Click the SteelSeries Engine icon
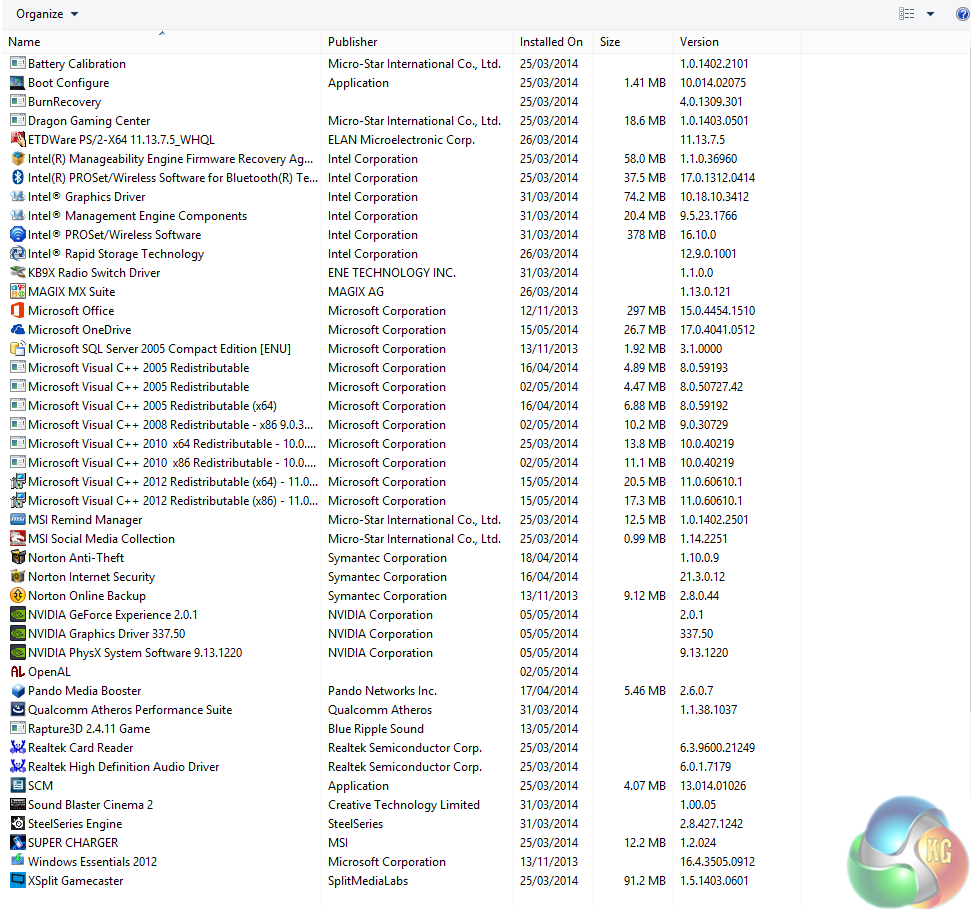 (18, 823)
